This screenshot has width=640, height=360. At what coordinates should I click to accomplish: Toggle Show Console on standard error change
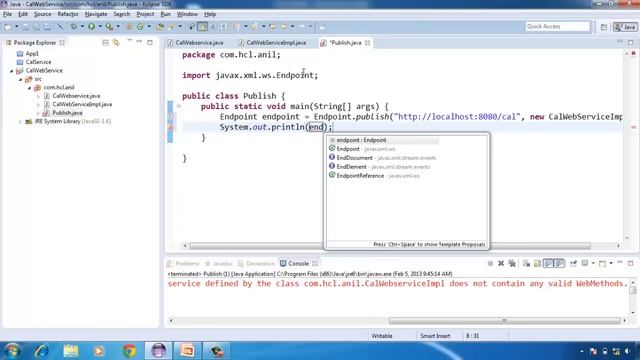(559, 263)
